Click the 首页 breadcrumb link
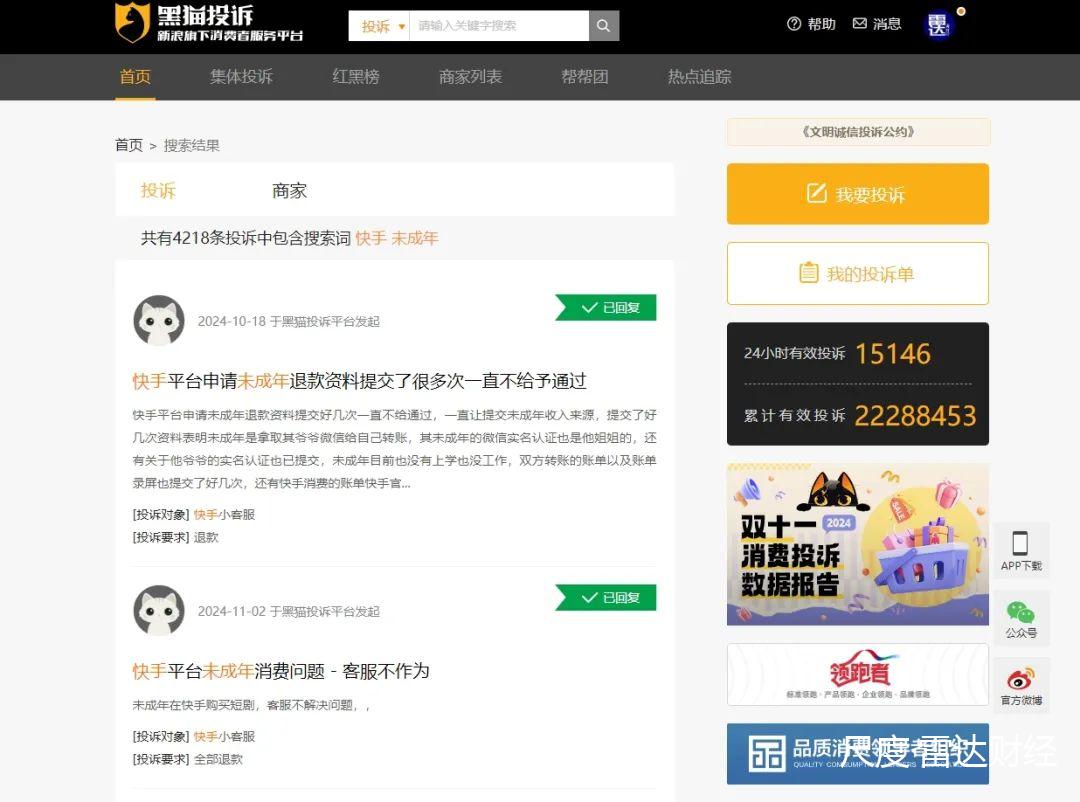This screenshot has height=802, width=1080. [129, 145]
